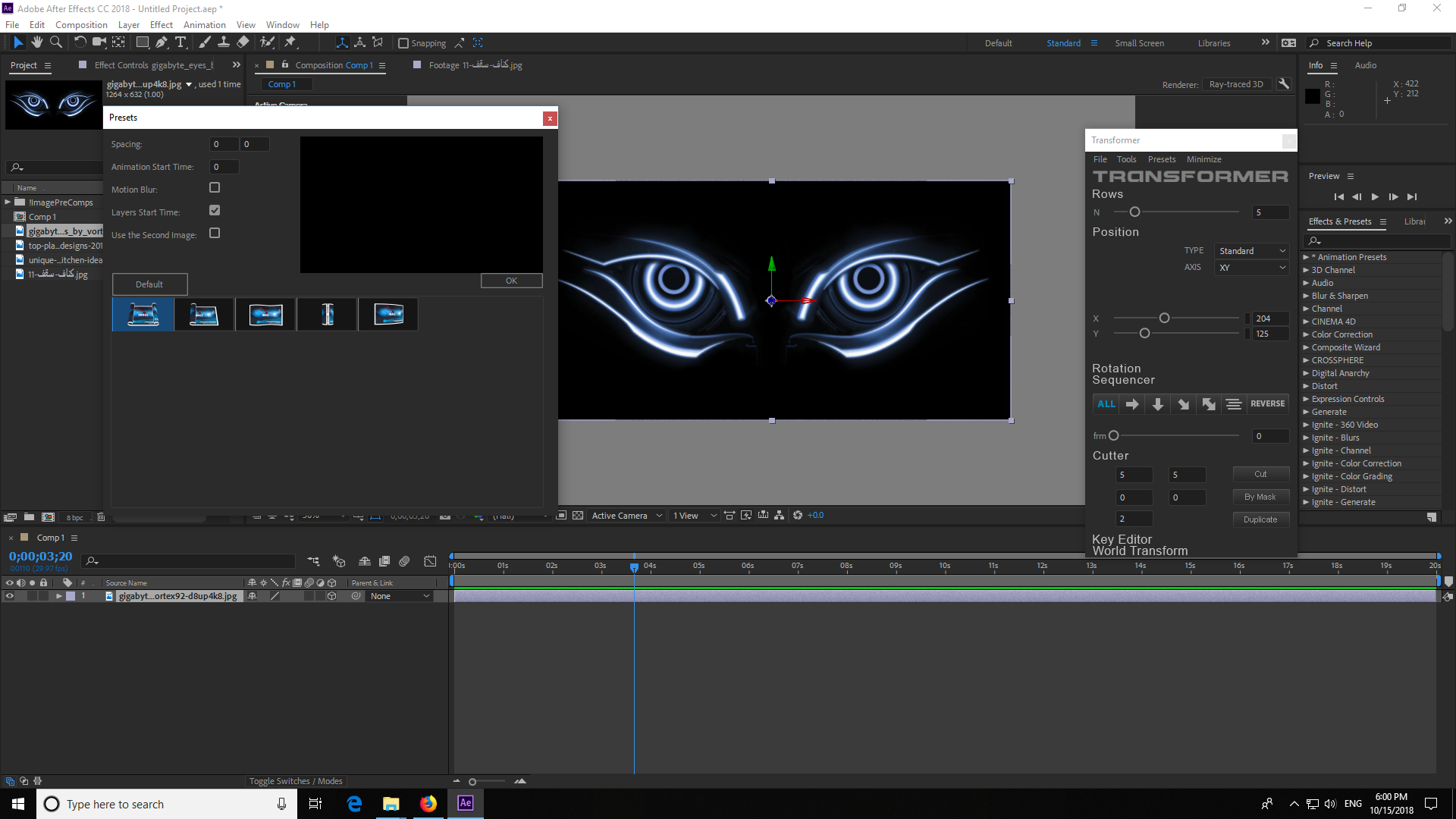Expand gigabyt layer properties triangle

point(58,596)
